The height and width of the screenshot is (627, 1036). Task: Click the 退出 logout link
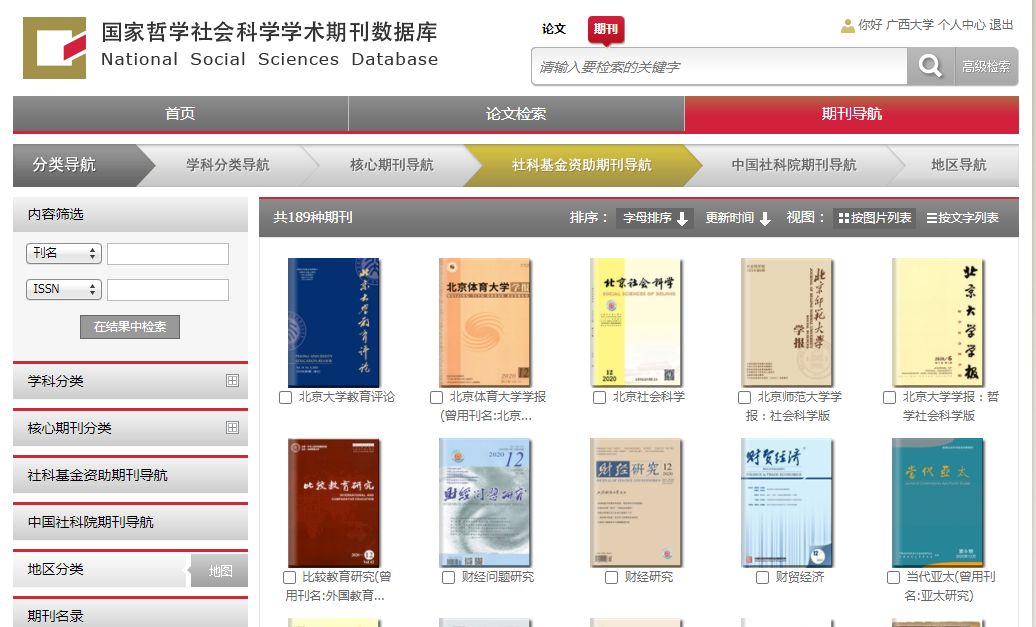tap(1001, 25)
